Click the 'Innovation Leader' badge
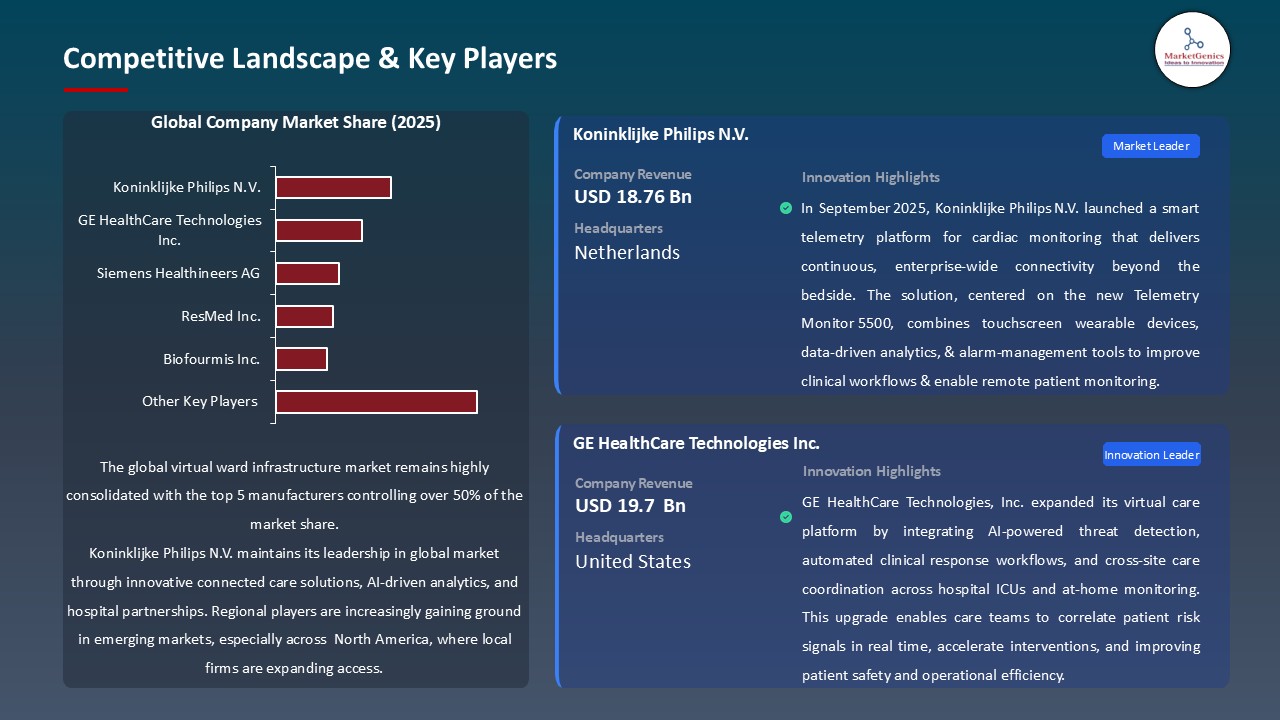This screenshot has height=720, width=1280. (x=1151, y=454)
